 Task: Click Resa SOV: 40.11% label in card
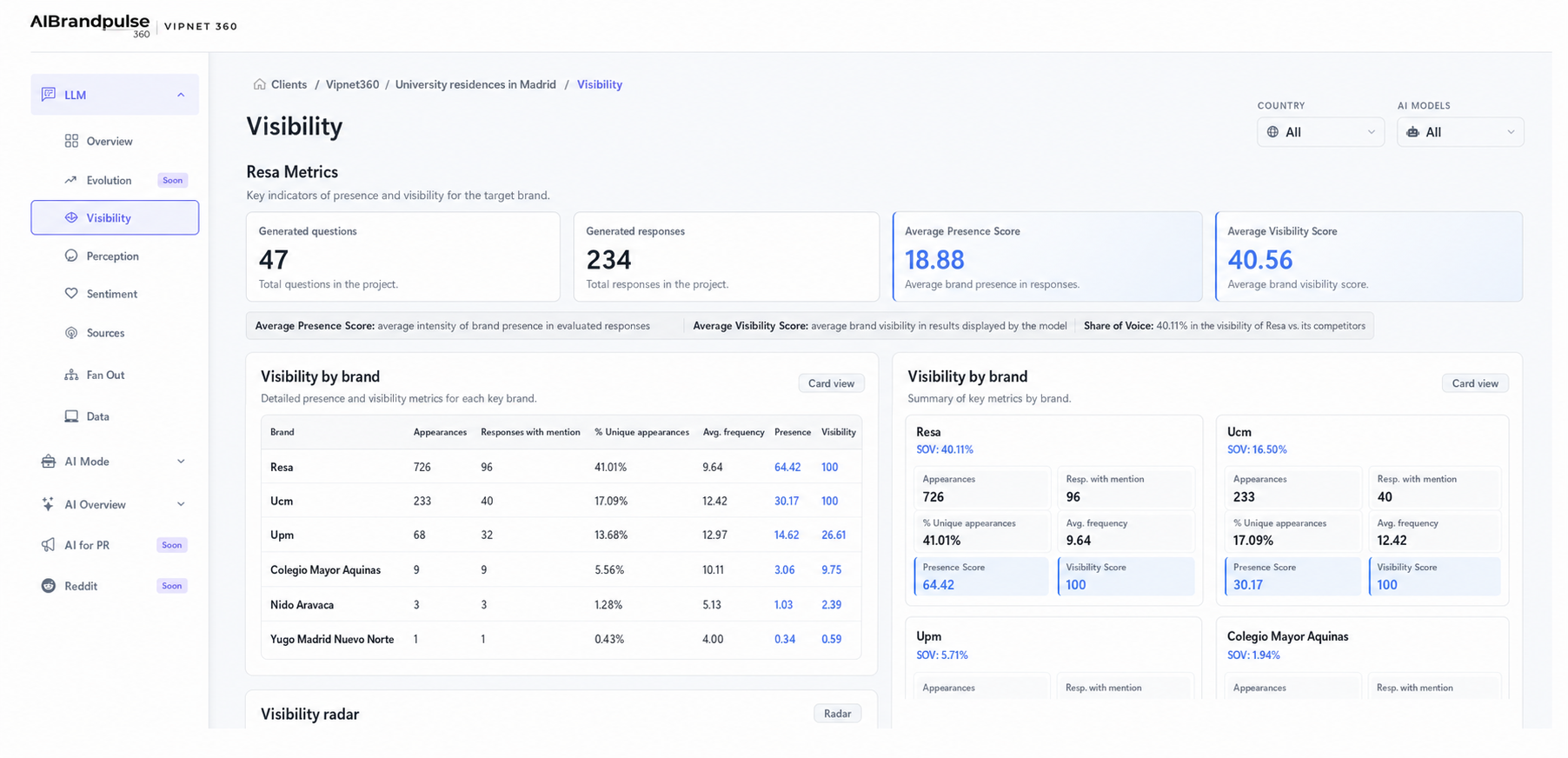click(x=945, y=449)
